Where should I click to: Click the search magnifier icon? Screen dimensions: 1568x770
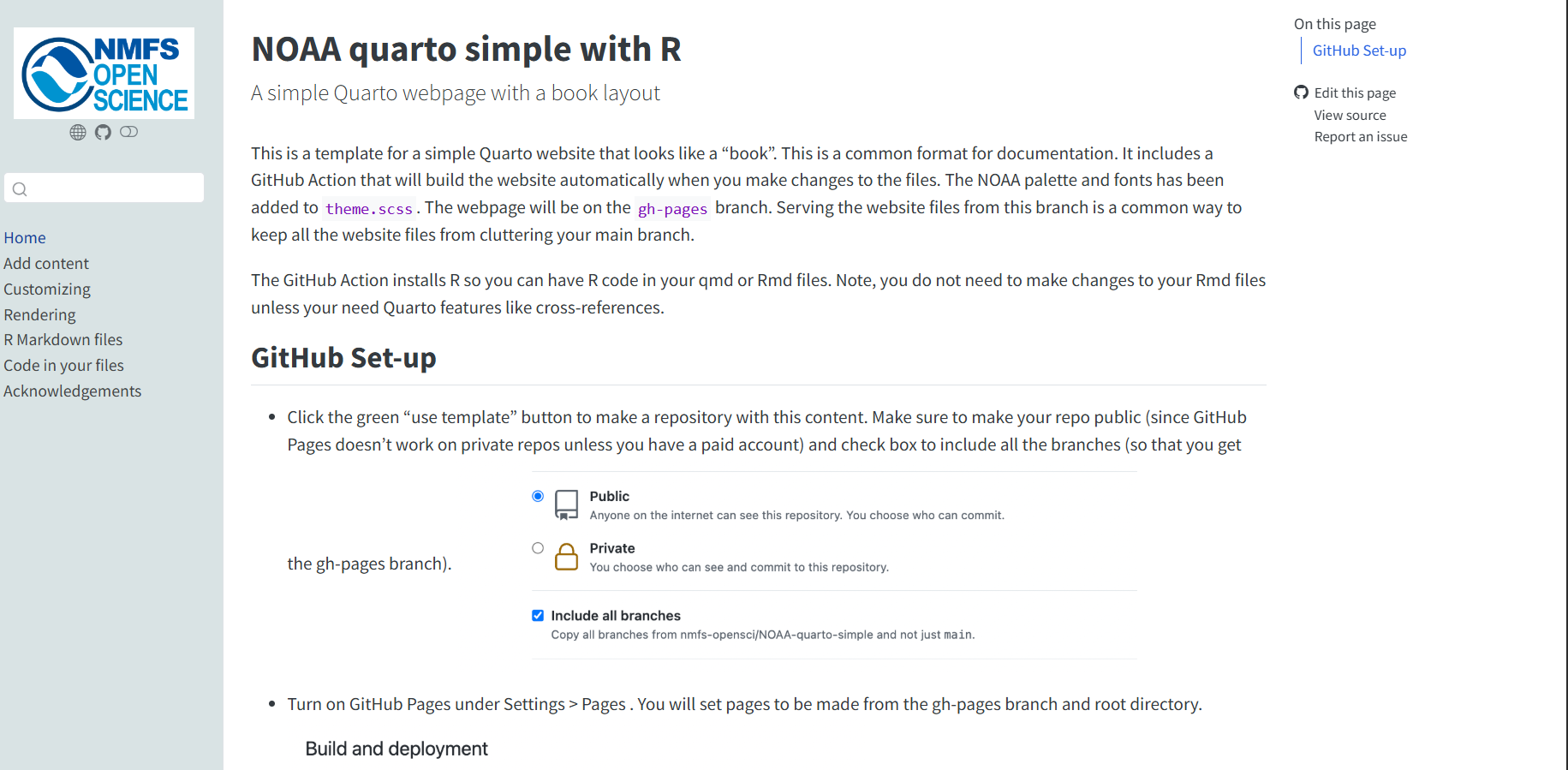[x=20, y=188]
